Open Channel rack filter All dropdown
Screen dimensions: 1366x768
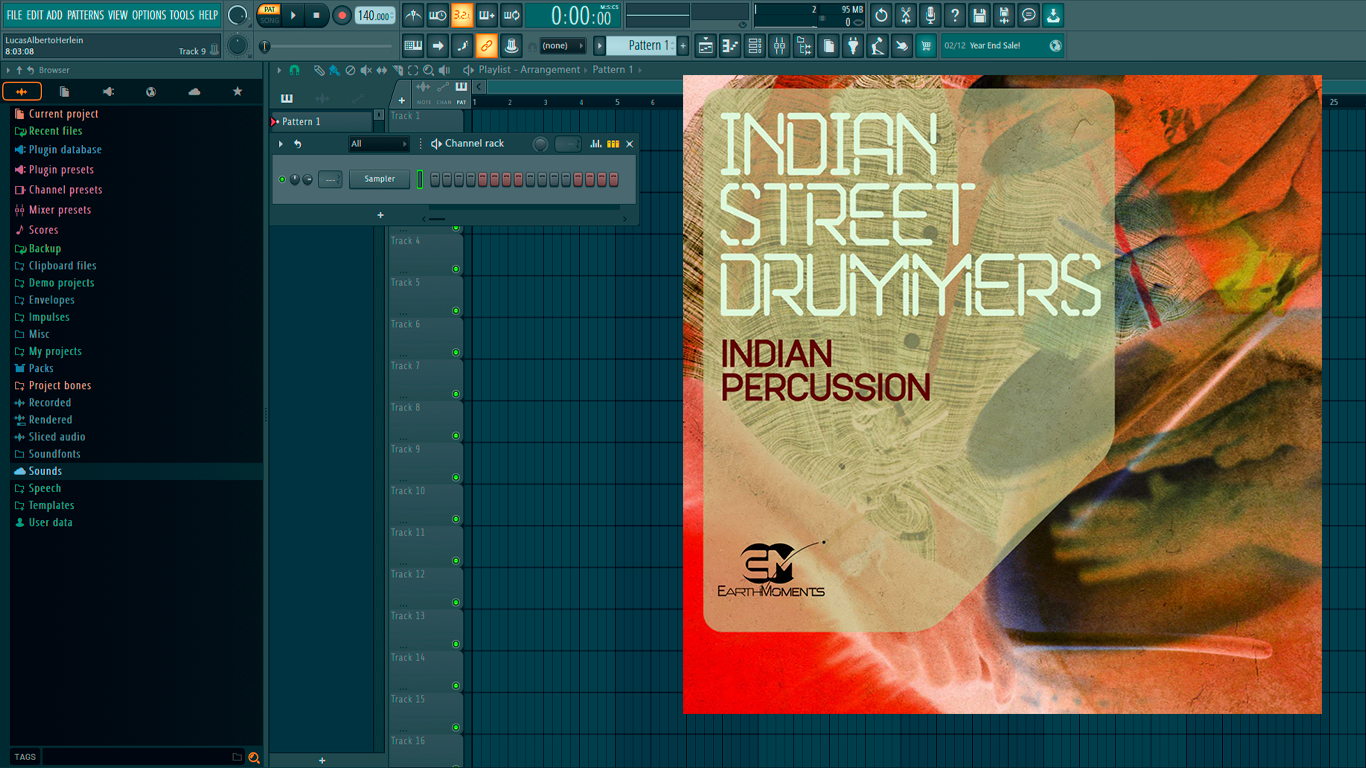(379, 144)
